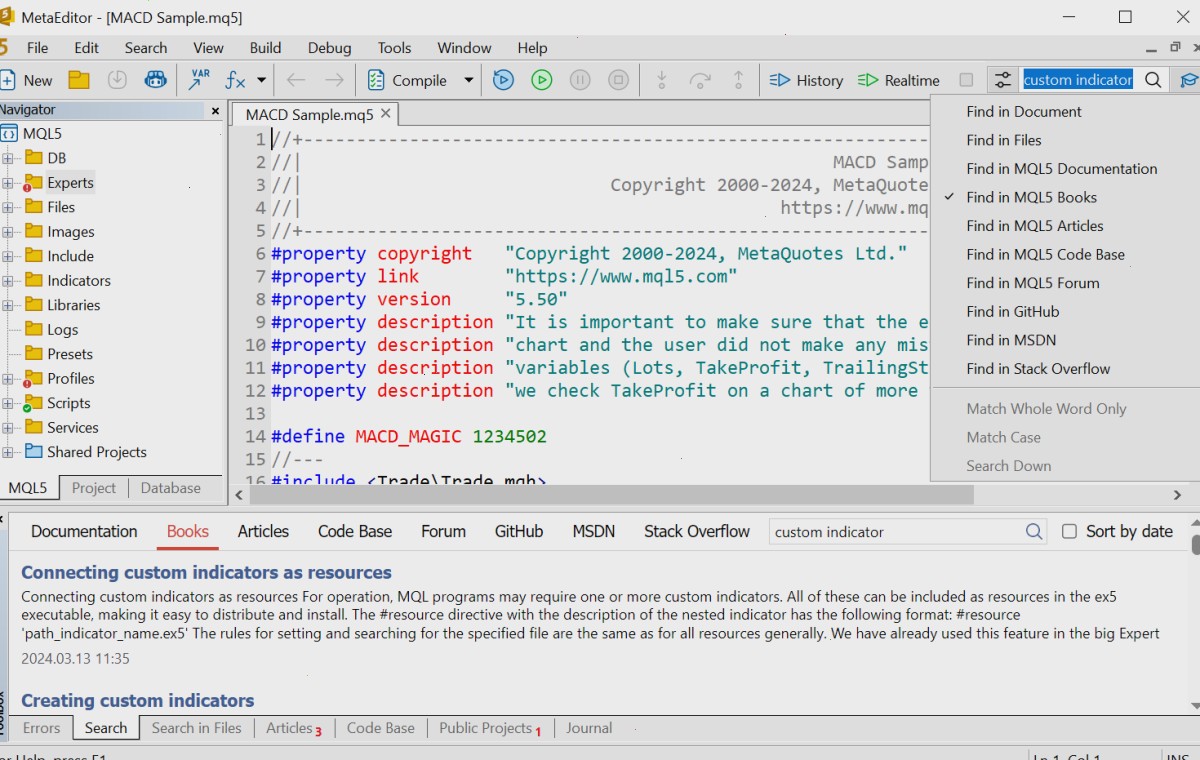Image resolution: width=1200 pixels, height=760 pixels.
Task: Switch to the Project navigator tab
Action: [x=94, y=488]
